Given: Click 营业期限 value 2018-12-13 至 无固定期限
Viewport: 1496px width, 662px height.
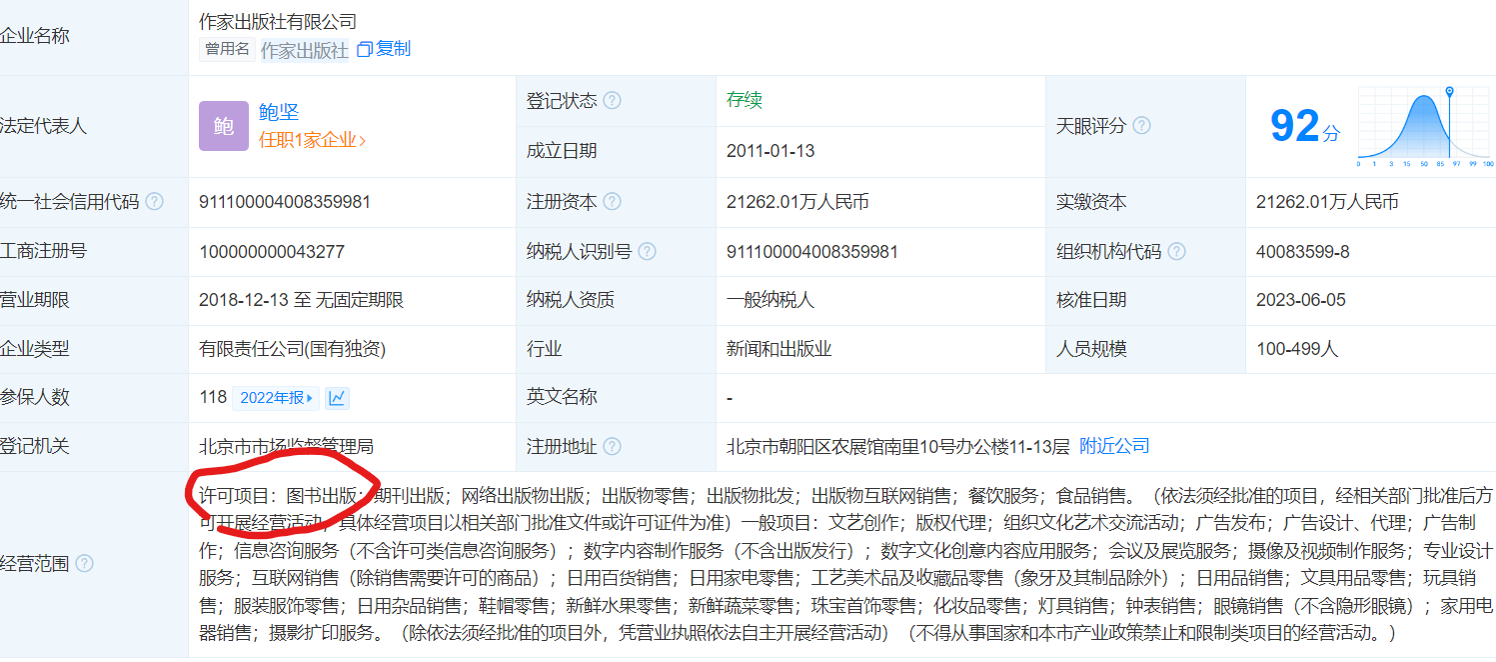Looking at the screenshot, I should pos(301,300).
